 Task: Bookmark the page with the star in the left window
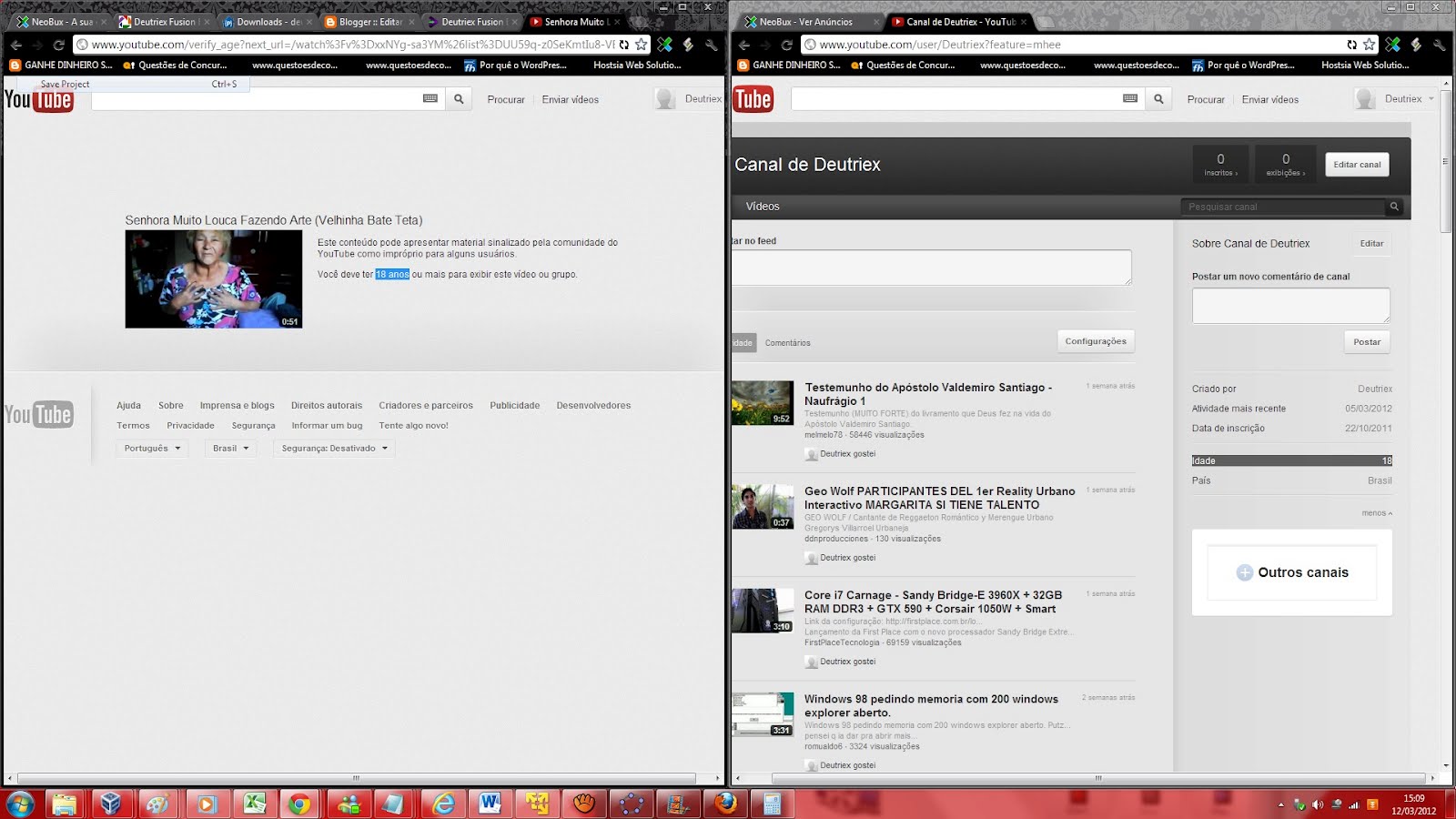(641, 45)
